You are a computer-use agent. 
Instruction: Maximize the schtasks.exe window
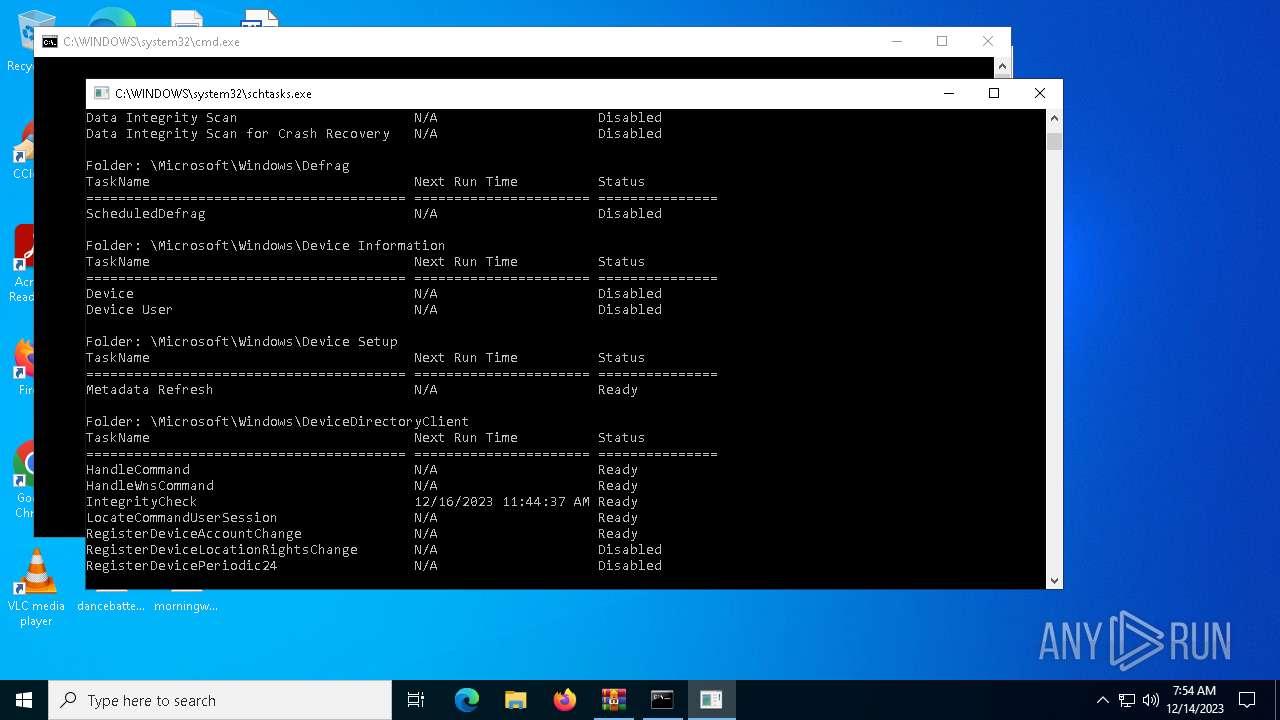(994, 93)
